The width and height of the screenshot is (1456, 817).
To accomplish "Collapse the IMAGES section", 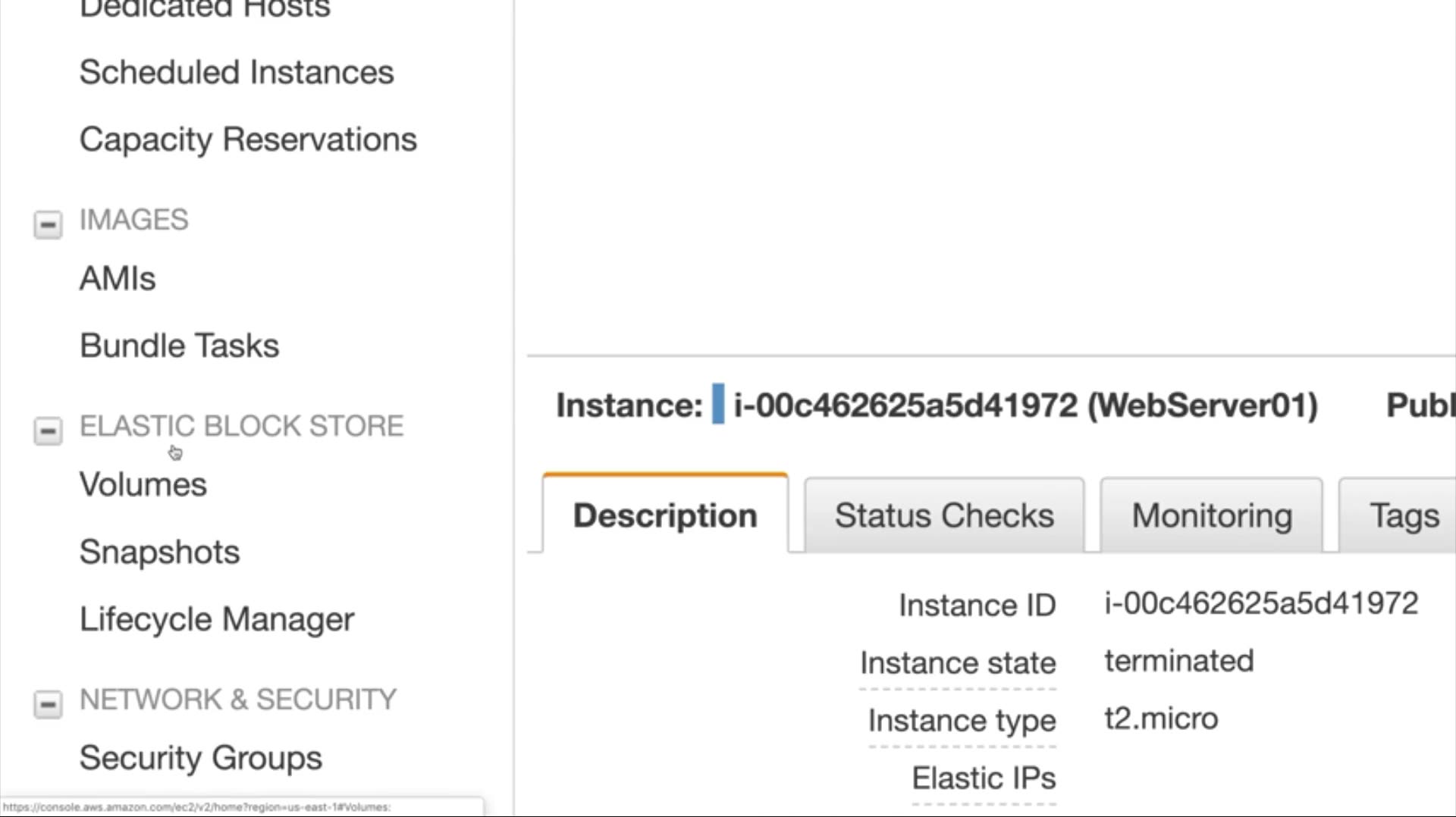I will (48, 224).
